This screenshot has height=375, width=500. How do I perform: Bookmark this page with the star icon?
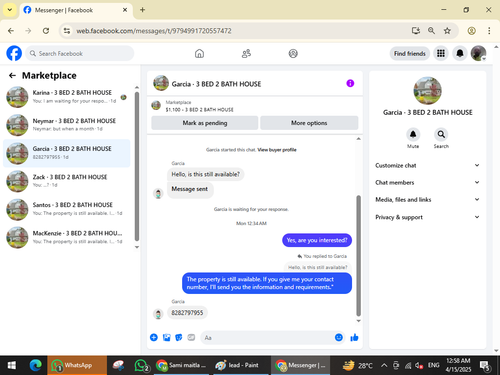[447, 31]
